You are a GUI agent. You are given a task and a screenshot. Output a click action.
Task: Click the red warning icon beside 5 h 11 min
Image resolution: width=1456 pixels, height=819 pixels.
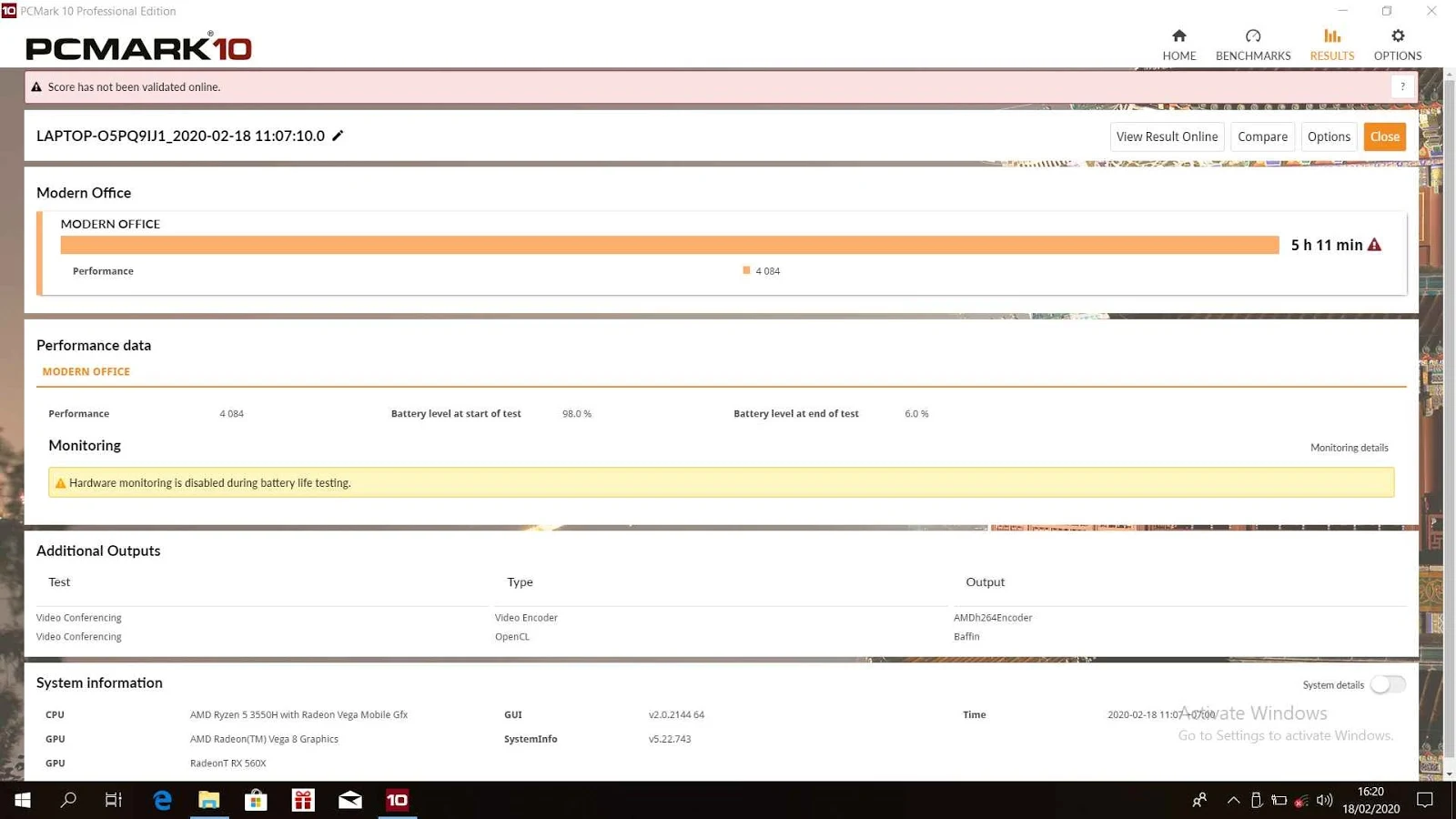[1374, 245]
